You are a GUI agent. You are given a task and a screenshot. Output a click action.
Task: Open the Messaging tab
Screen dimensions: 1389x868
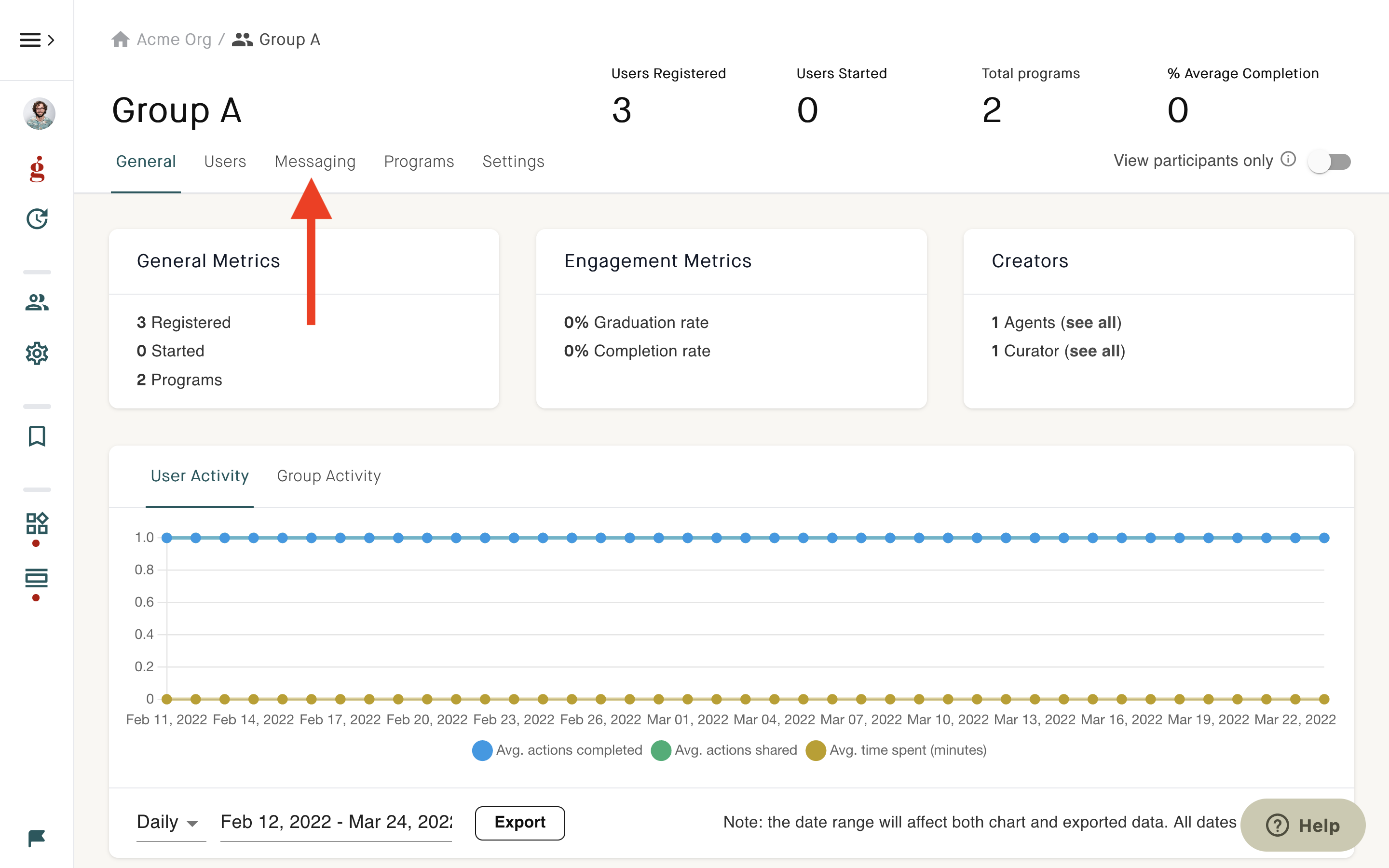tap(315, 162)
